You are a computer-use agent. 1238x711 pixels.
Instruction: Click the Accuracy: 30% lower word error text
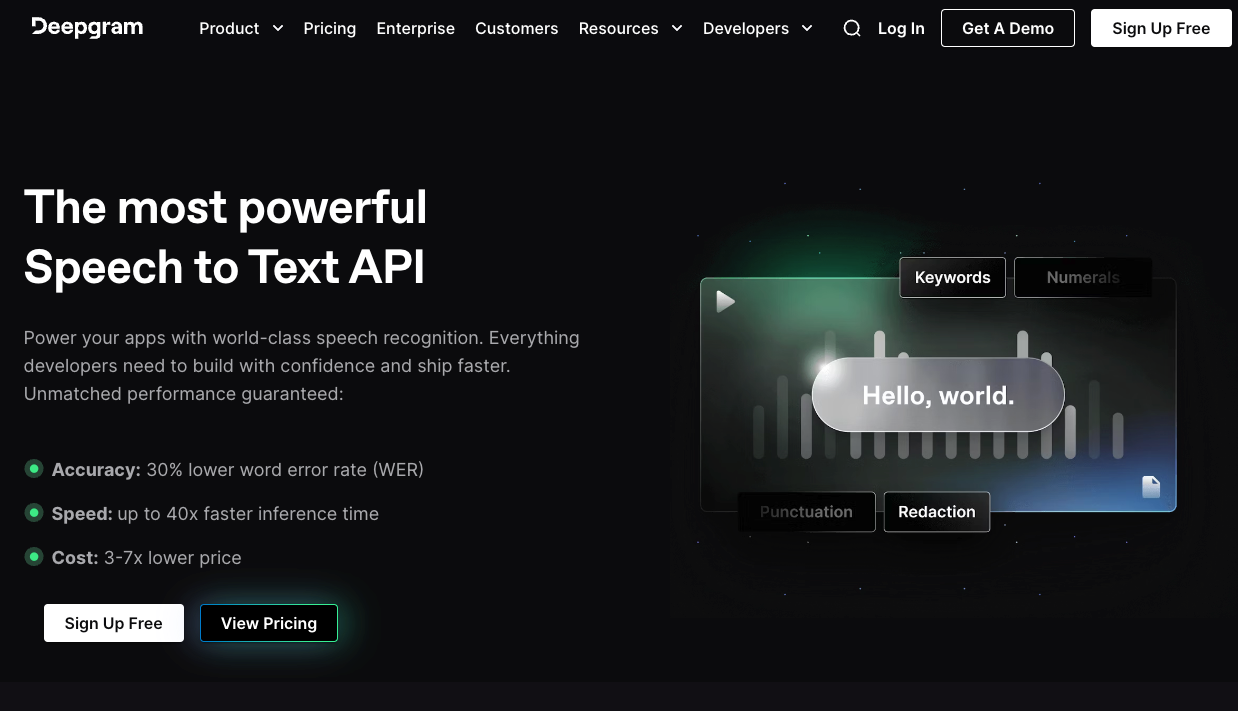[x=238, y=469]
